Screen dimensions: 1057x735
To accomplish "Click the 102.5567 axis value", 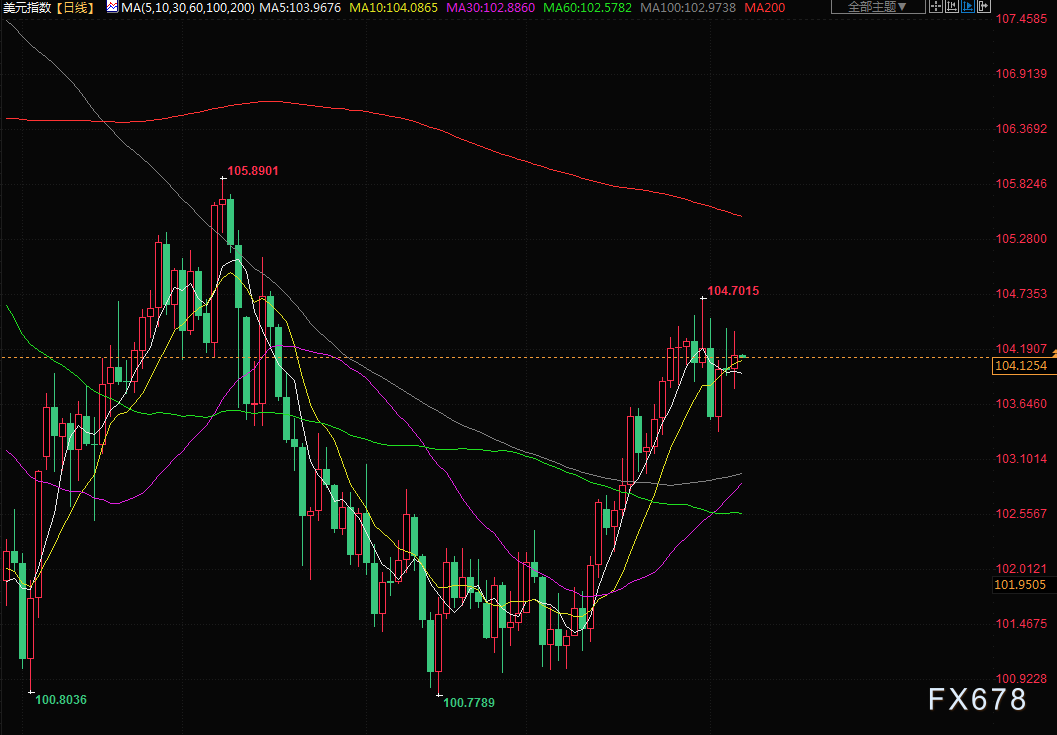I will 1021,514.
